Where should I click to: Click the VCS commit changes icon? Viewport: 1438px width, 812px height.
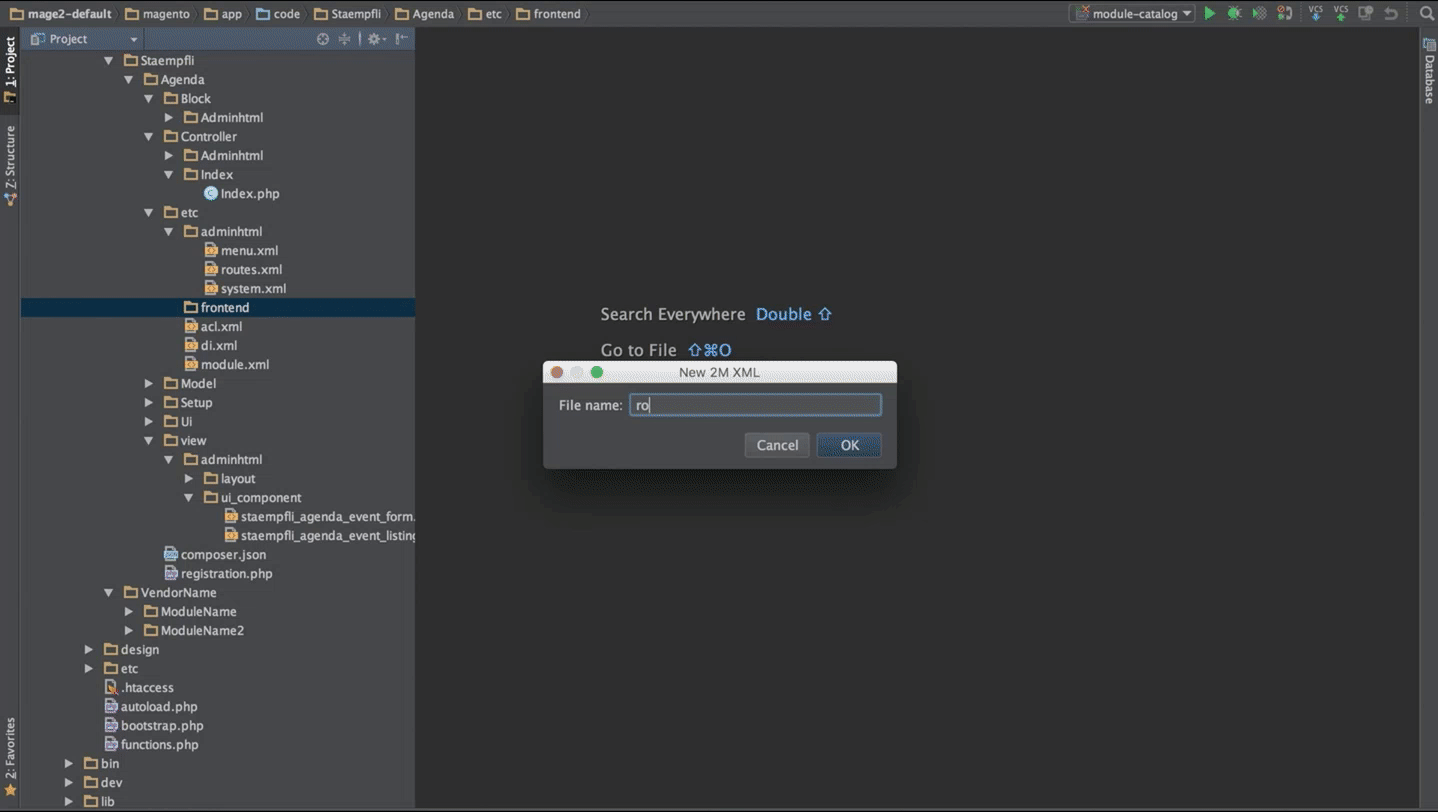point(1341,13)
